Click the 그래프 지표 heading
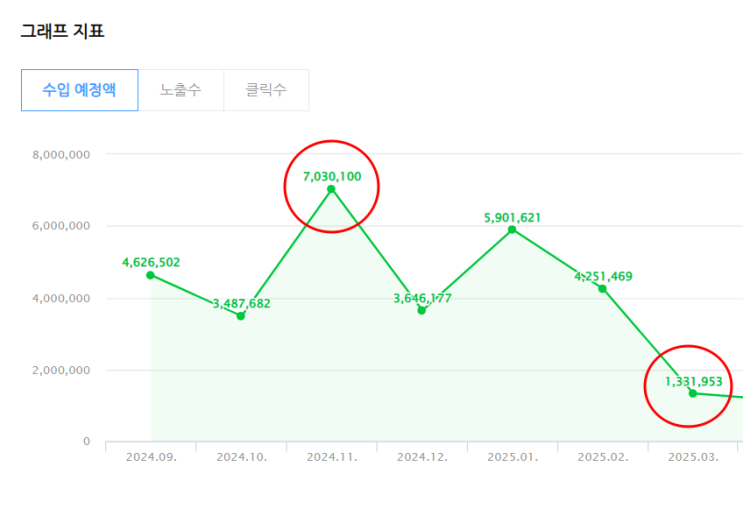Image resolution: width=743 pixels, height=509 pixels. coord(62,31)
